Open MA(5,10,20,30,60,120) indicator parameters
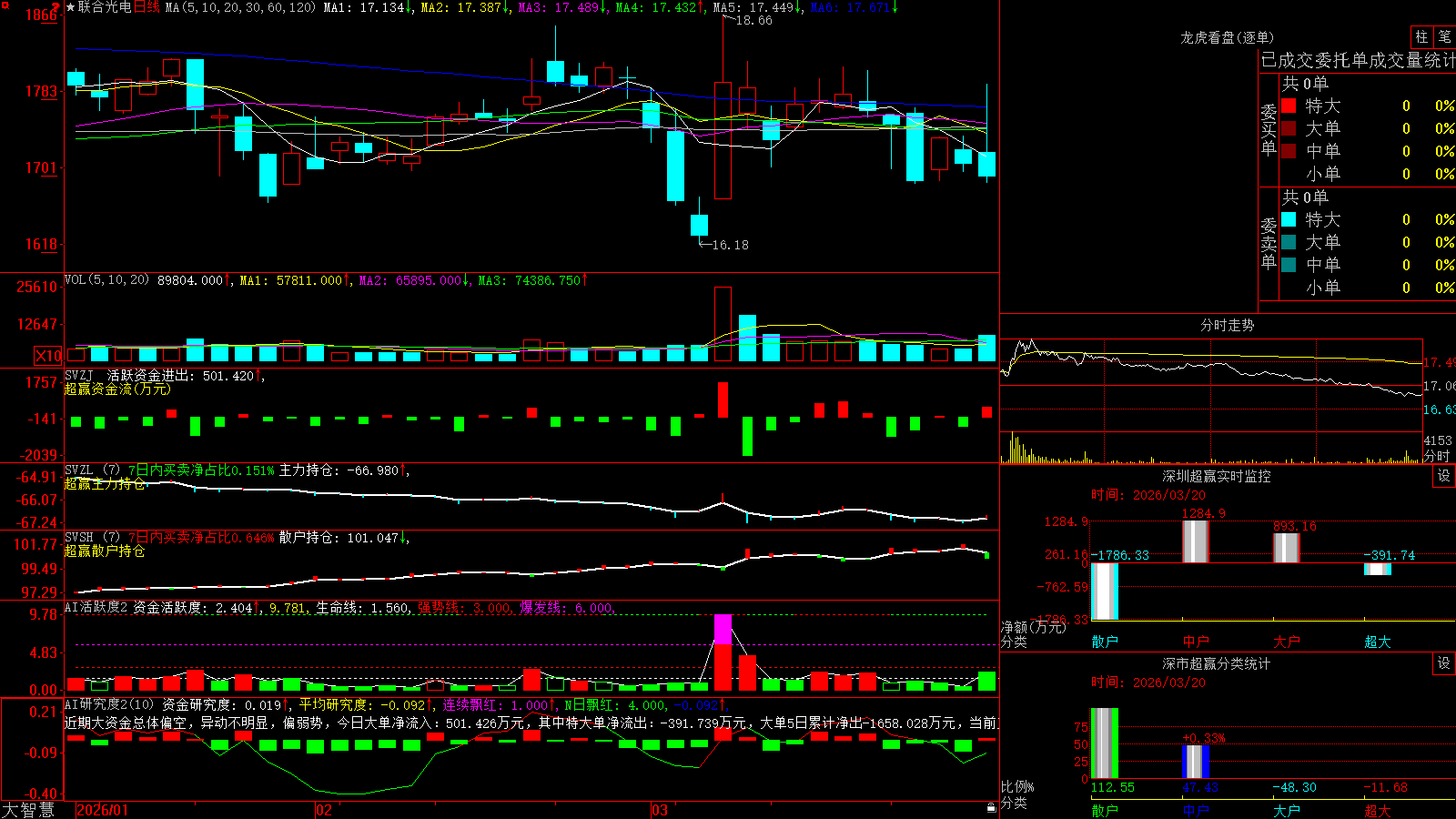 (x=239, y=7)
